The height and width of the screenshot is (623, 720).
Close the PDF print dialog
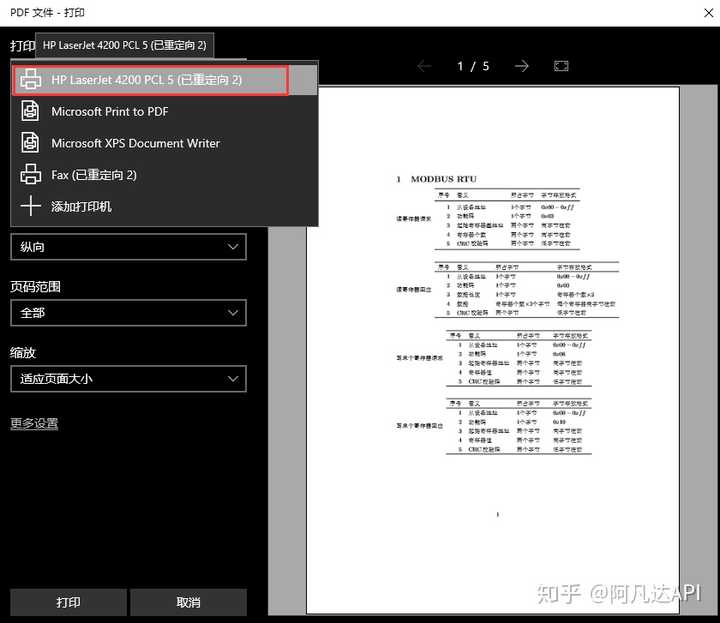[x=709, y=13]
